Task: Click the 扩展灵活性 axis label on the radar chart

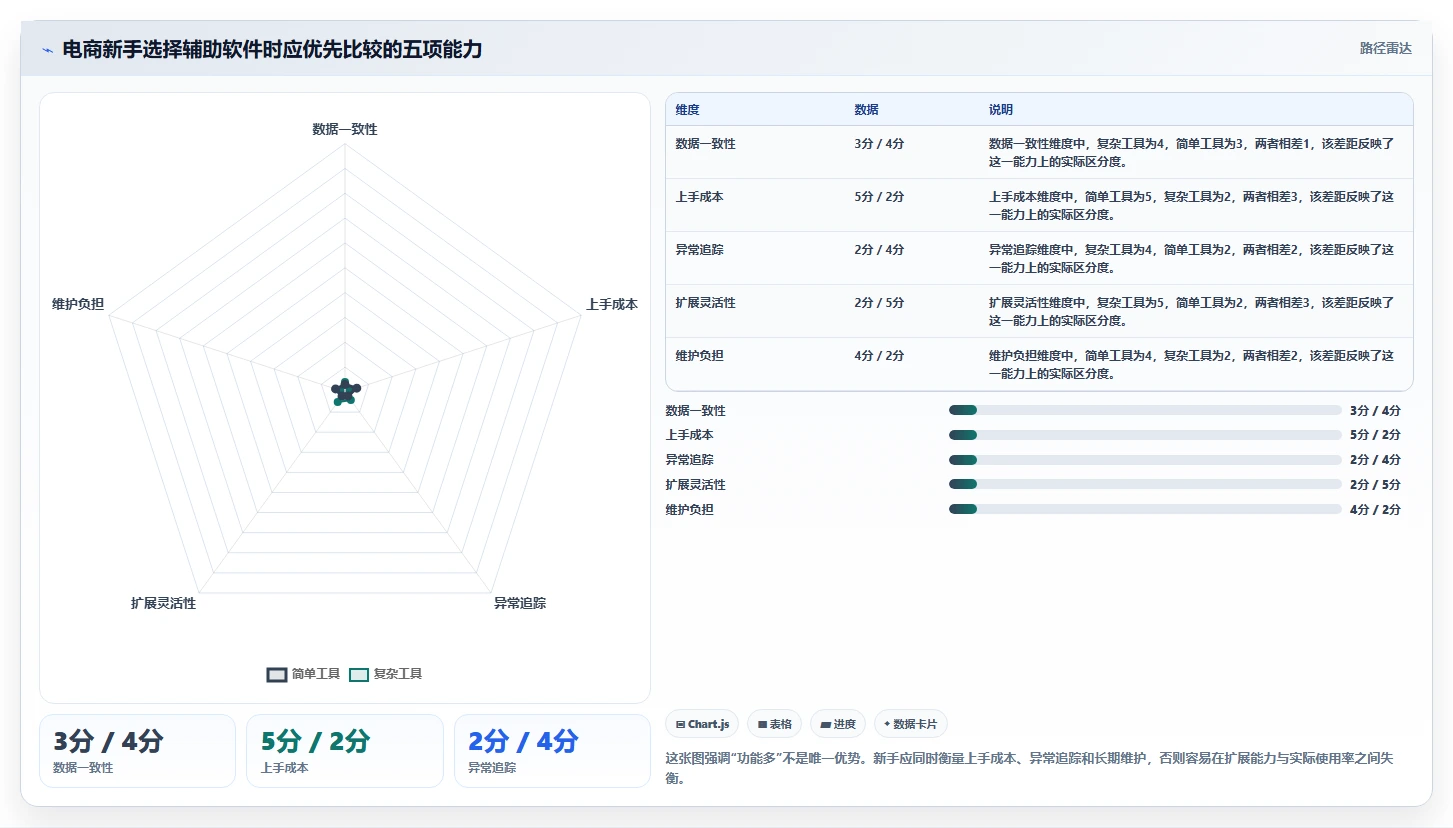Action: (x=163, y=603)
